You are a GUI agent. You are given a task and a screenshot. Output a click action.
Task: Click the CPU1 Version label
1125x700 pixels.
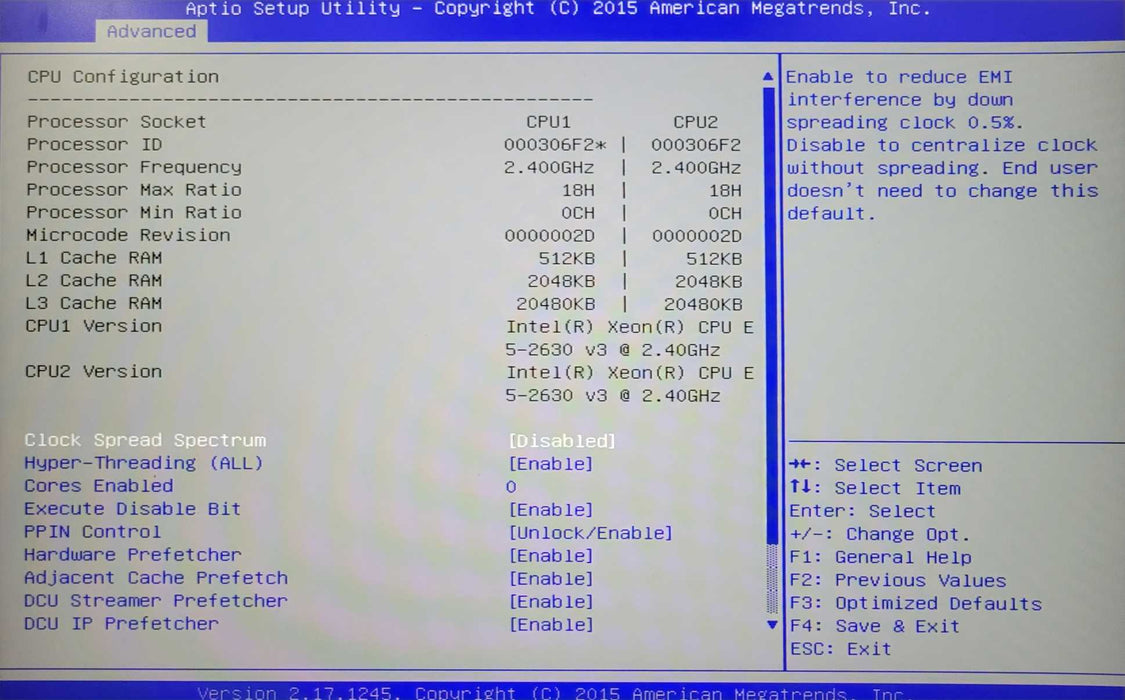94,326
